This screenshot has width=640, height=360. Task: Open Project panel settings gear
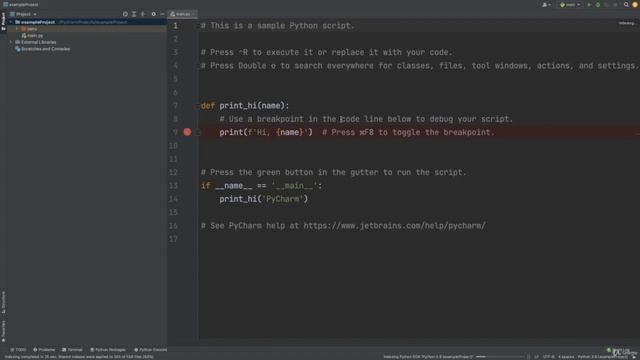(153, 14)
